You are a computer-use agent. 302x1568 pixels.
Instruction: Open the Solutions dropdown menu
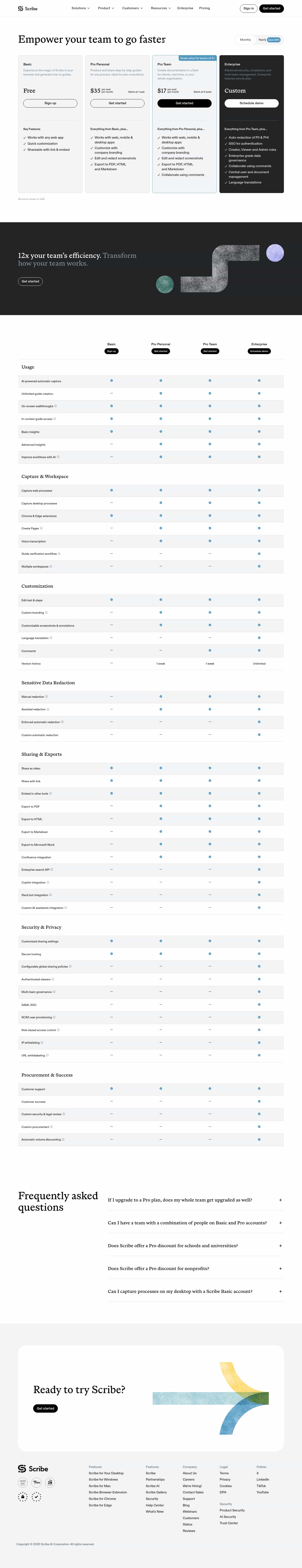(x=80, y=9)
